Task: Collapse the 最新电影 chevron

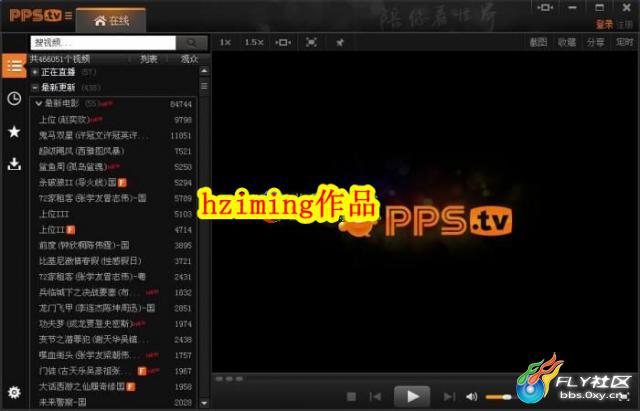Action: 39,103
